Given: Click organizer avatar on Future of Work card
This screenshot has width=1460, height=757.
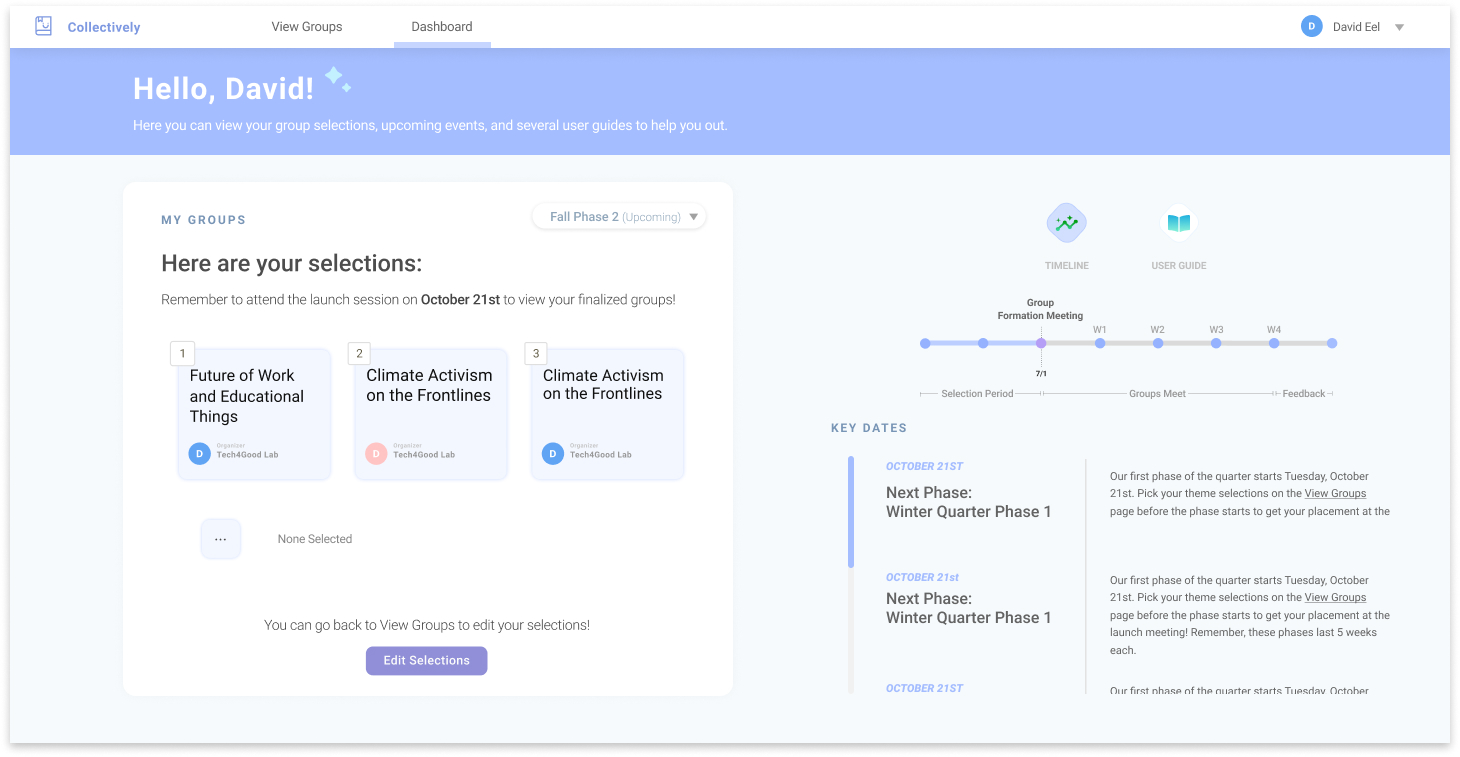Looking at the screenshot, I should coord(199,454).
